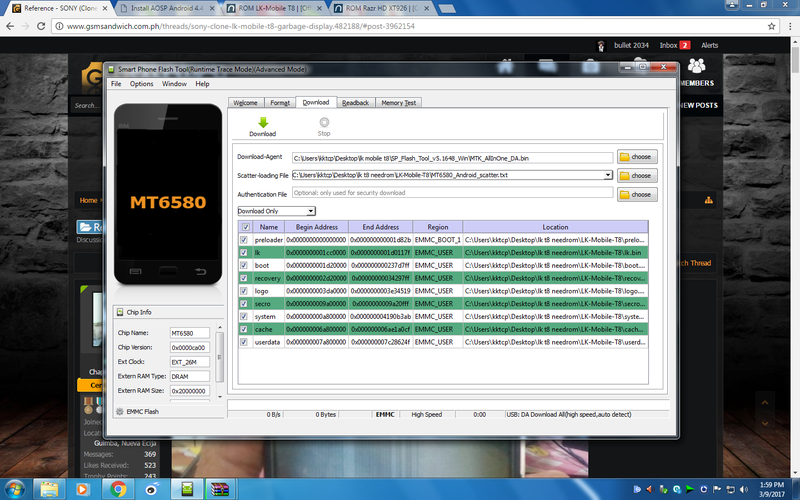Switch to the Format tab
Image resolution: width=800 pixels, height=500 pixels.
click(x=280, y=103)
